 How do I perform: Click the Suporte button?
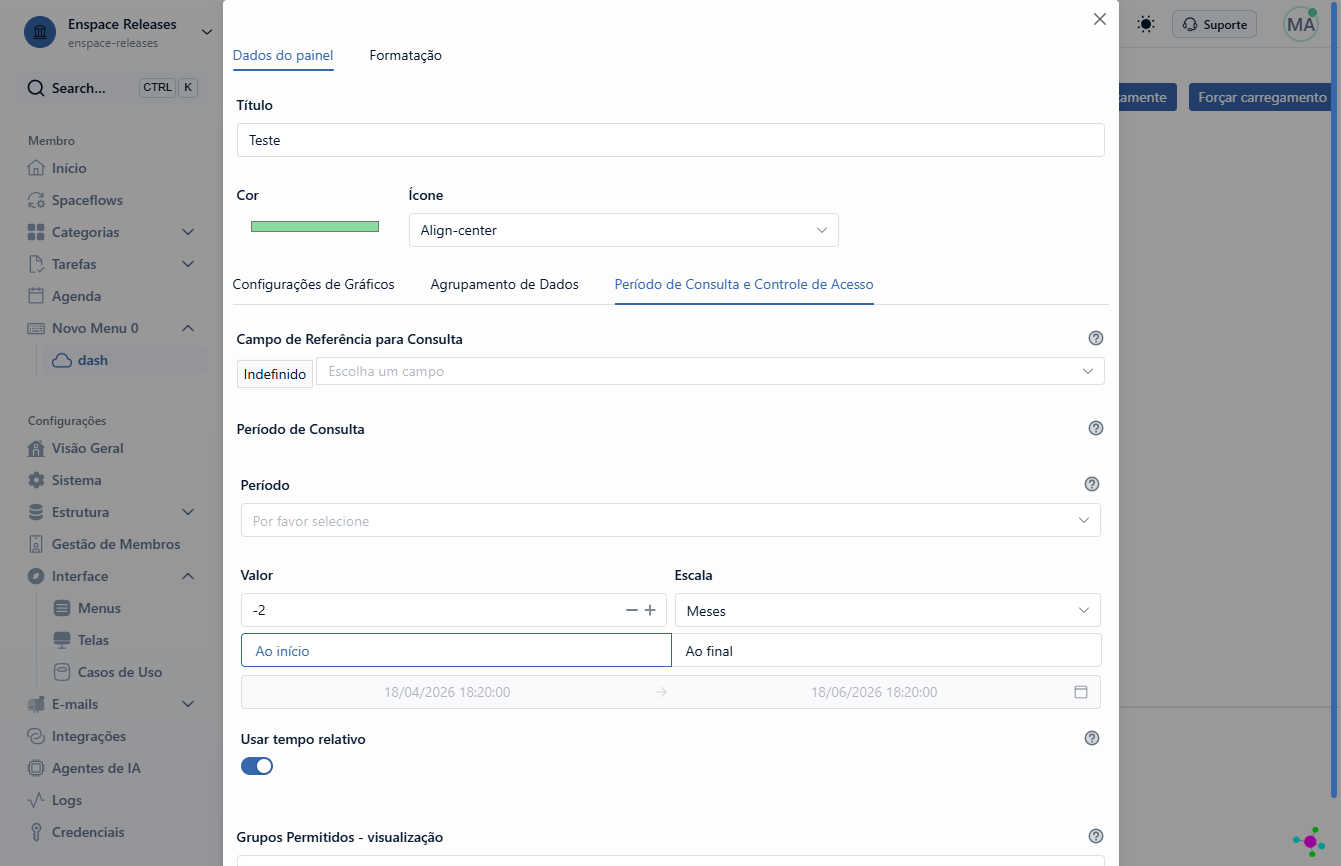pos(1214,24)
